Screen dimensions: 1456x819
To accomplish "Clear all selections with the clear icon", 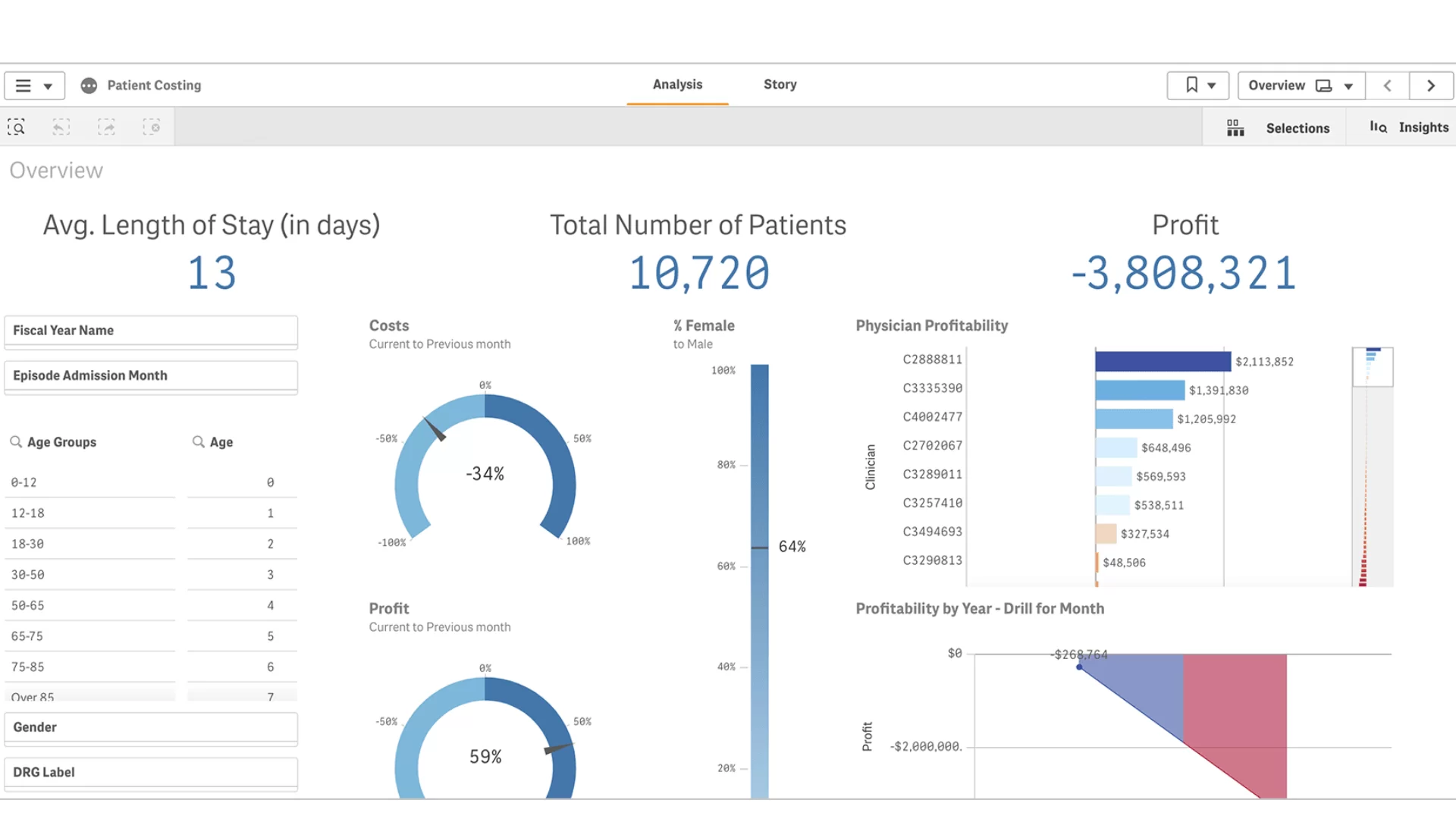I will [153, 127].
